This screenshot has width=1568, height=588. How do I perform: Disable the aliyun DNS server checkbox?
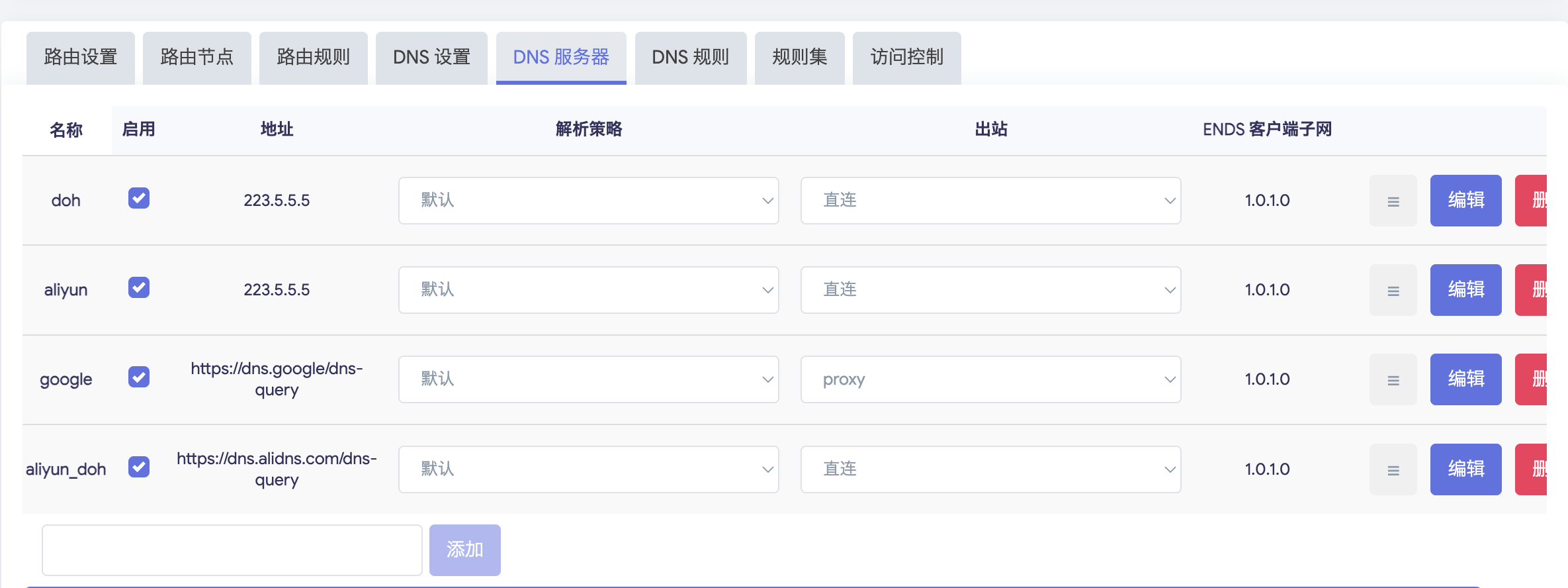(139, 287)
